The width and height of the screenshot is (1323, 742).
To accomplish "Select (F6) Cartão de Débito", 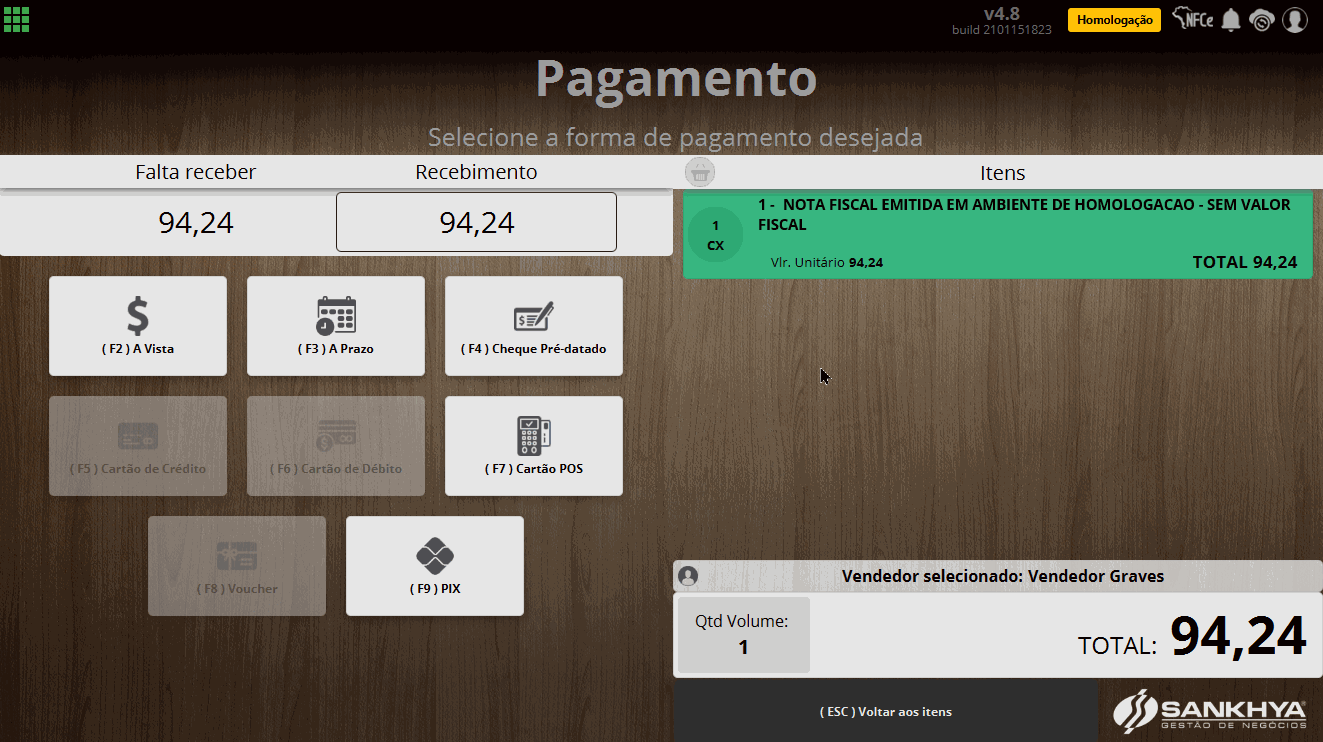I will point(336,446).
